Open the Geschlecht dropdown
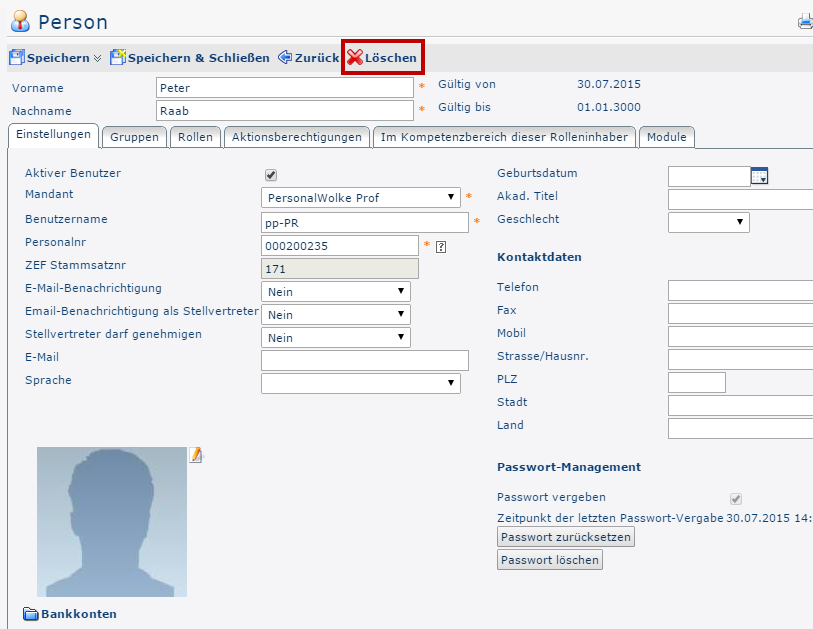This screenshot has width=813, height=629. pyautogui.click(x=709, y=222)
